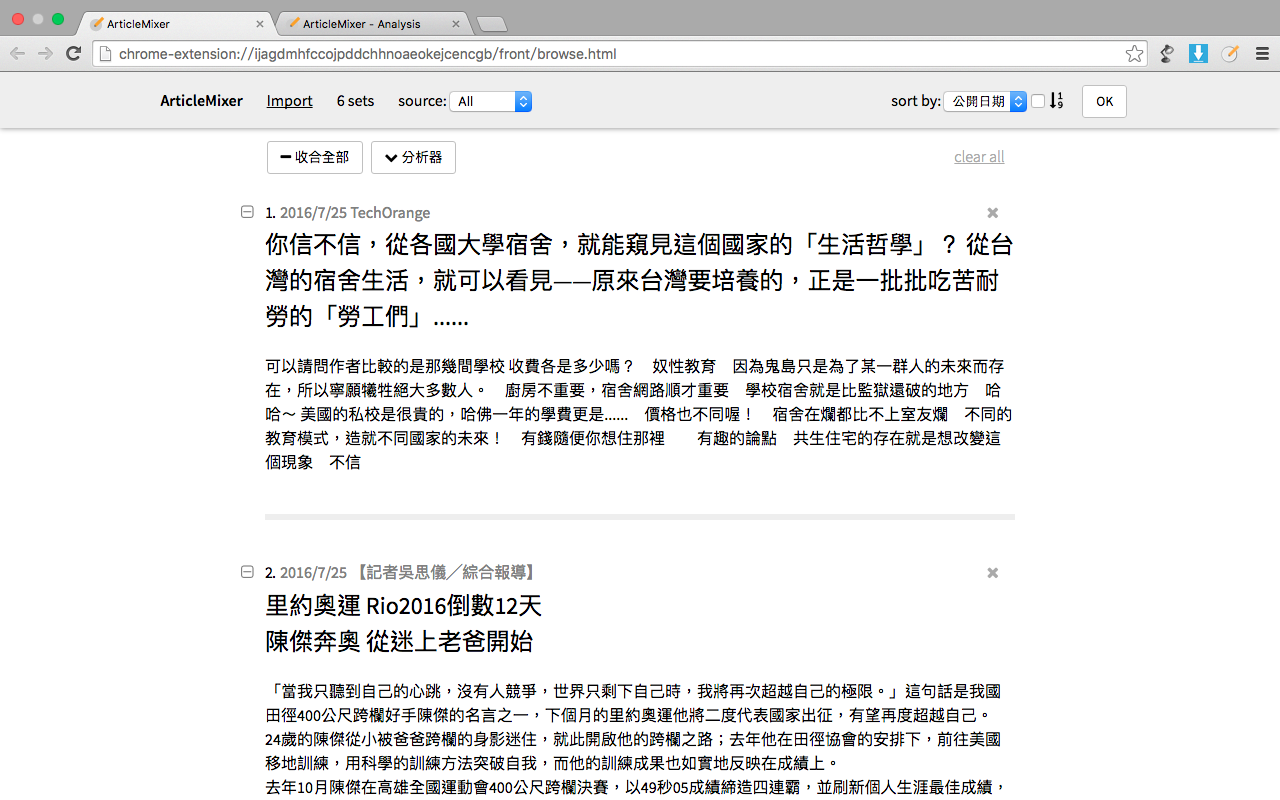Click the browser back arrow
1280x800 pixels.
(17, 53)
